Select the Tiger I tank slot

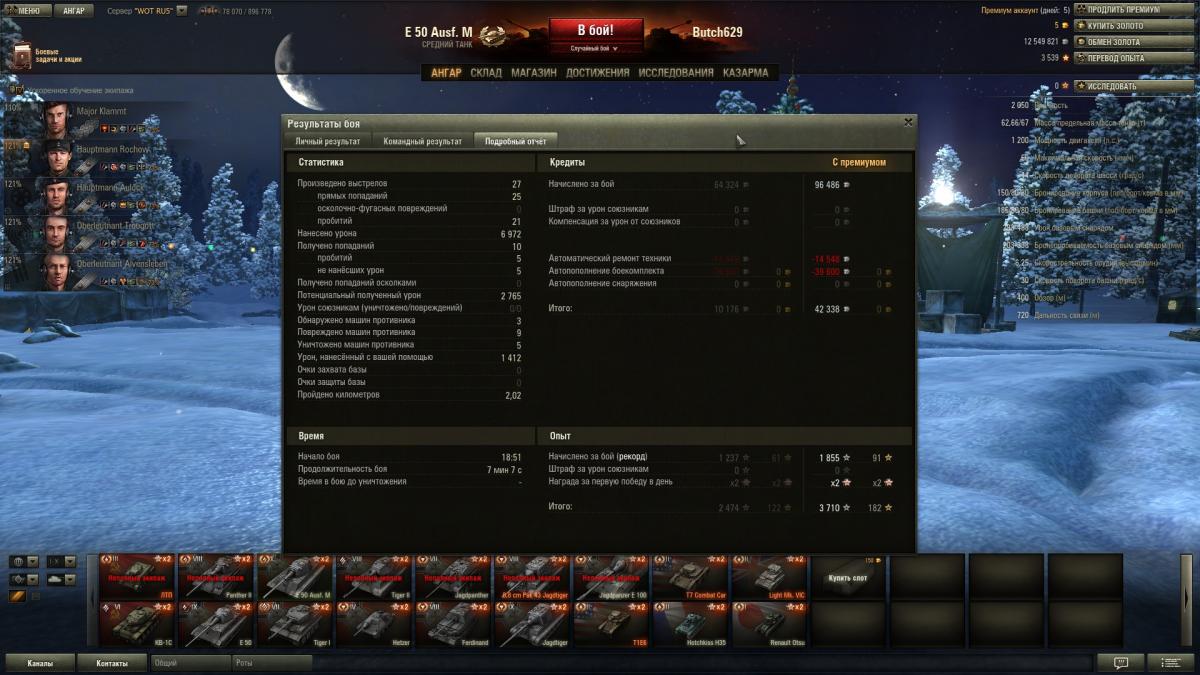(x=295, y=625)
